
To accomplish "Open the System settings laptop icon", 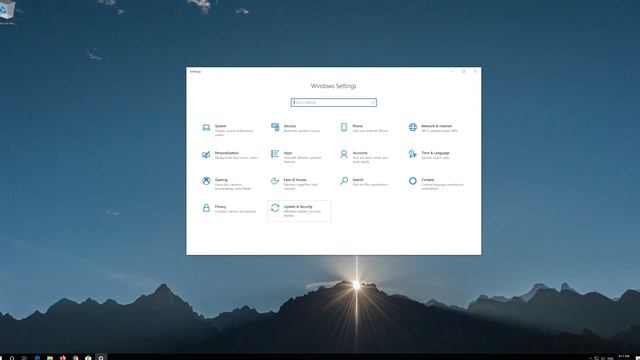I will click(206, 128).
